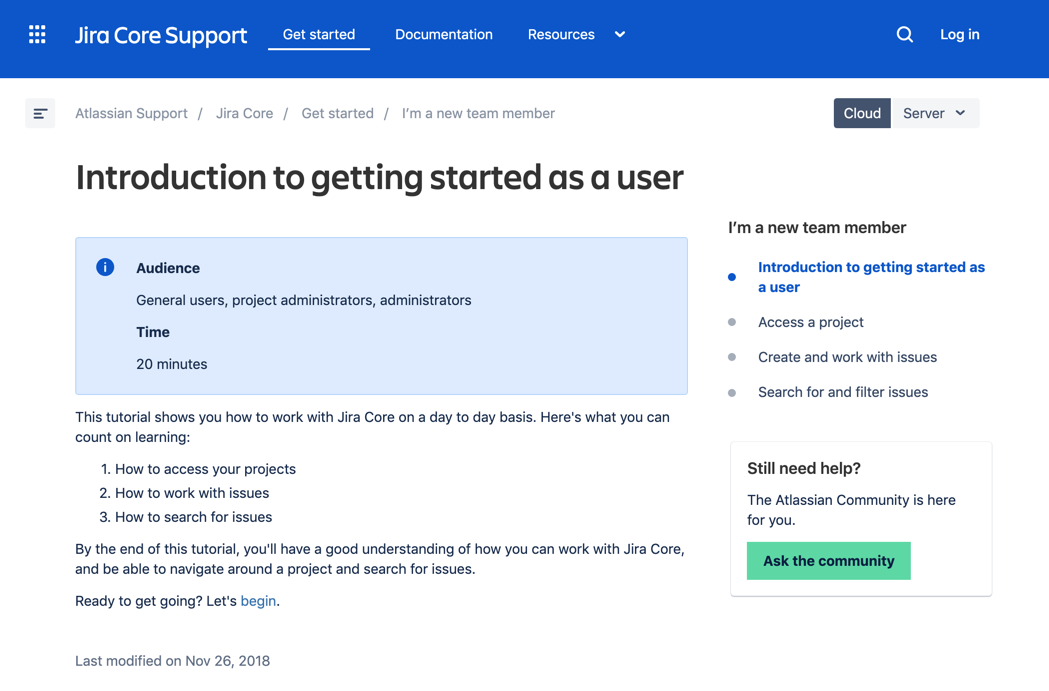Image resolution: width=1049 pixels, height=691 pixels.
Task: Open the Server version dropdown
Action: click(x=935, y=113)
